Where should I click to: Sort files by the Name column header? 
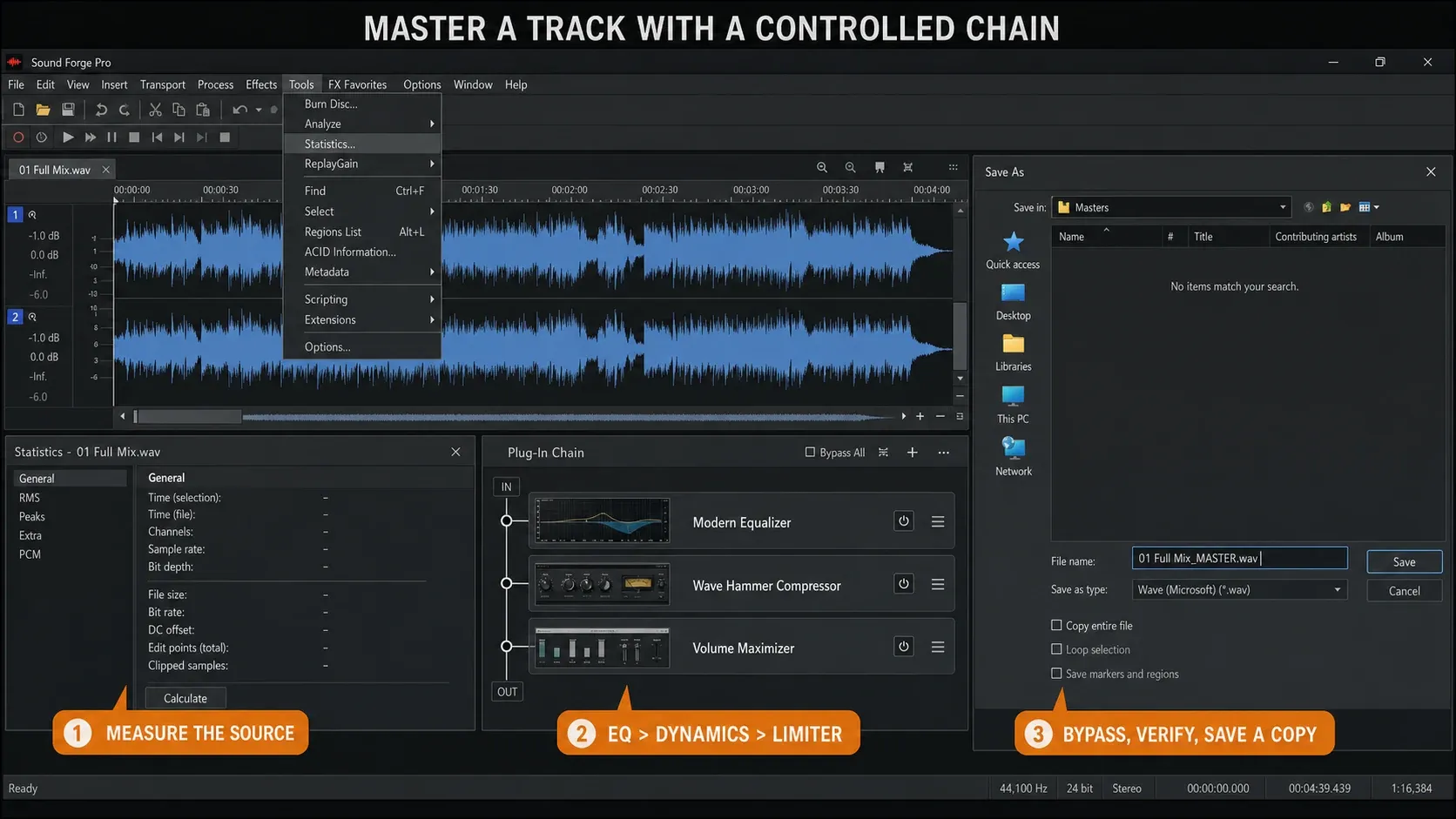click(x=1106, y=237)
